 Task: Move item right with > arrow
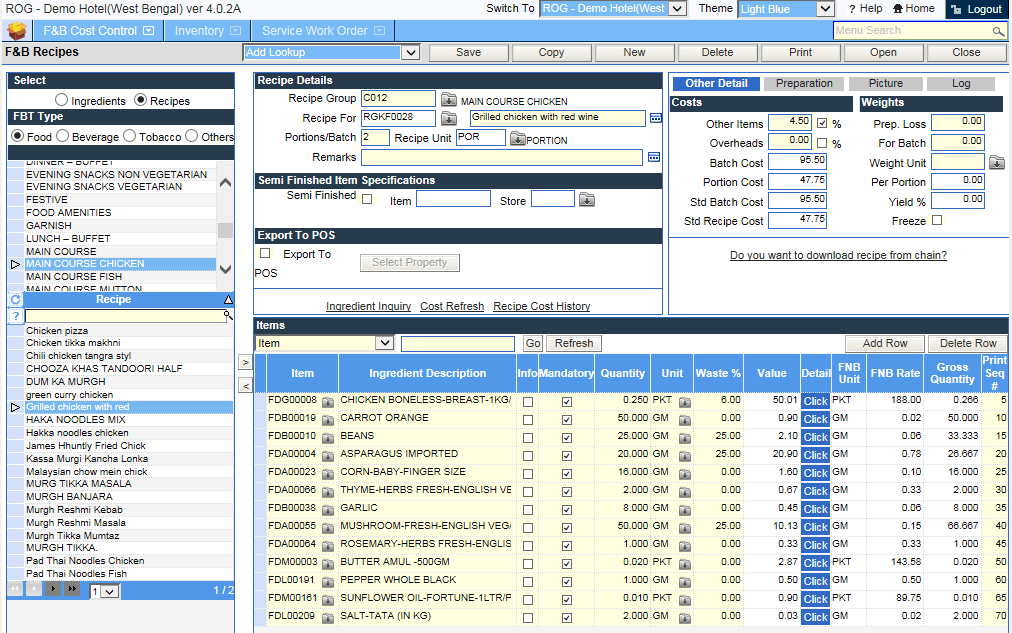pyautogui.click(x=245, y=362)
